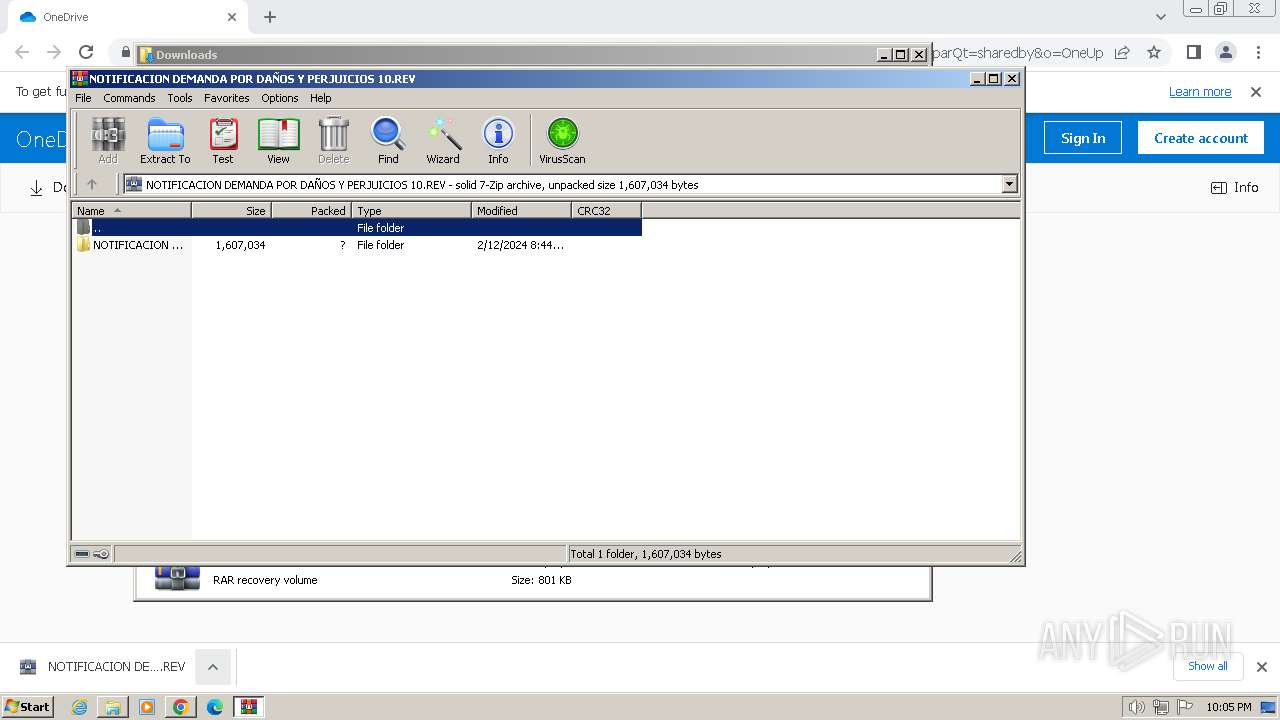This screenshot has height=720, width=1280.
Task: Click the downloaded NOTIFICACION DE....REV item
Action: point(104,667)
